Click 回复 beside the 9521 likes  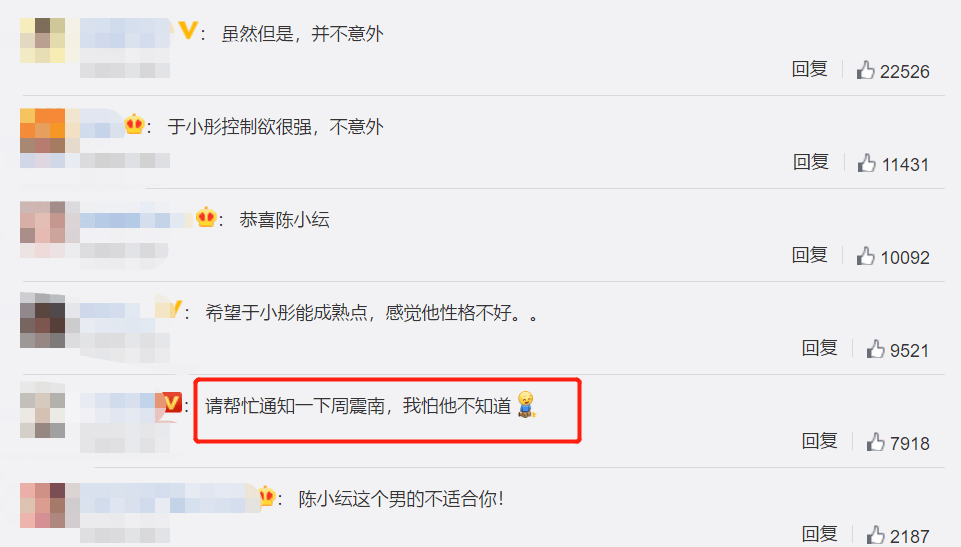pyautogui.click(x=819, y=348)
